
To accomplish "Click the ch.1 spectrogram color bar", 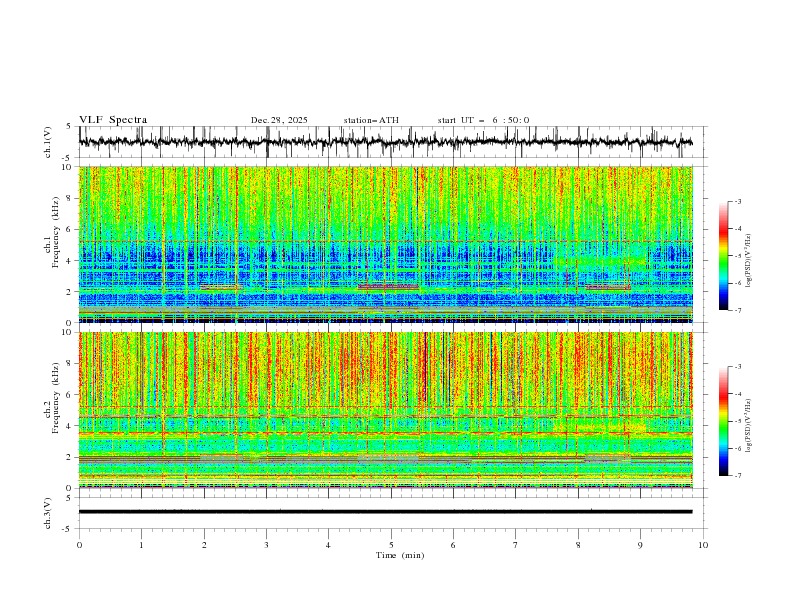I will pyautogui.click(x=723, y=256).
